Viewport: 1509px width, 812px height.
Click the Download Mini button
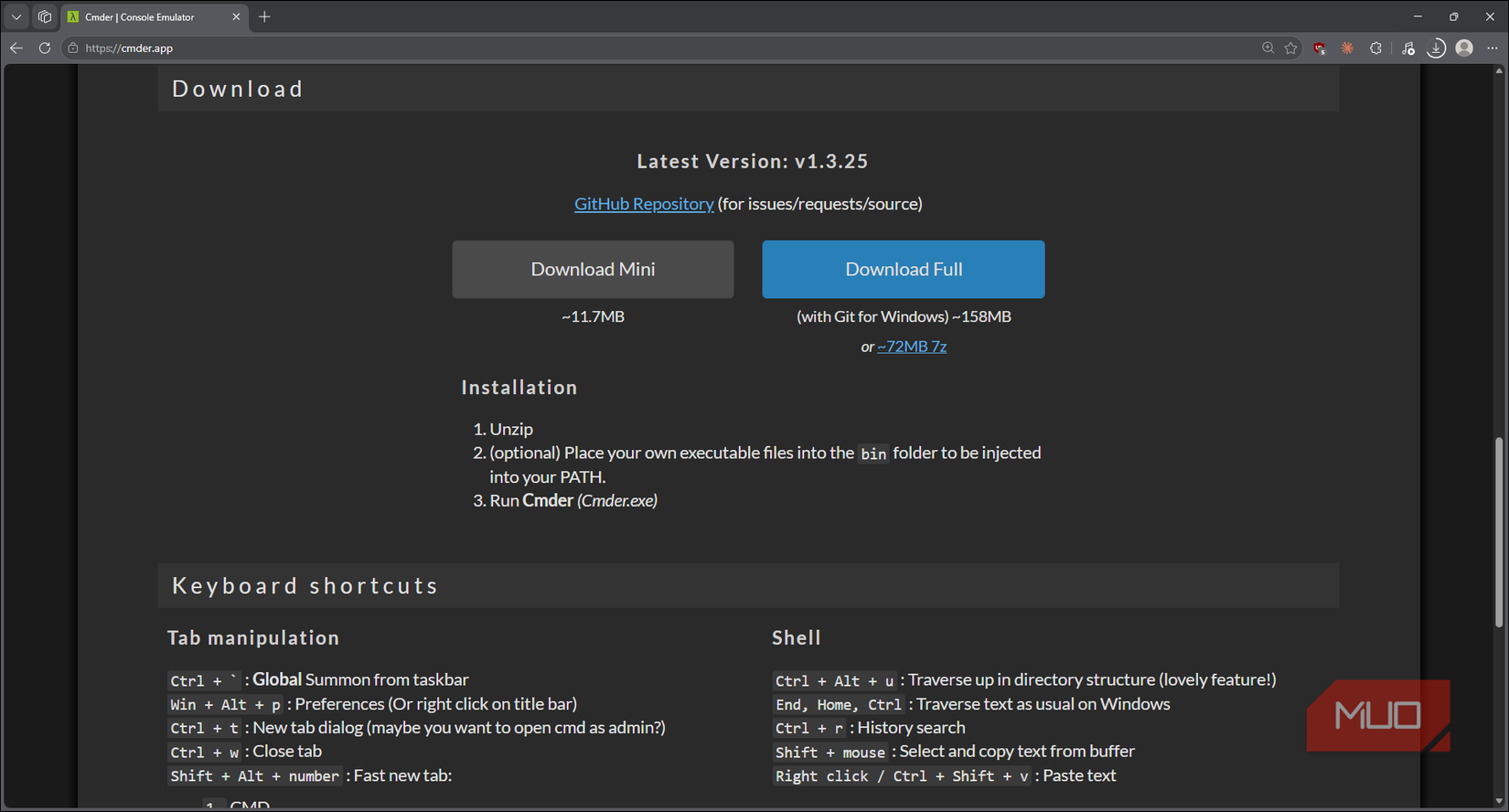593,269
